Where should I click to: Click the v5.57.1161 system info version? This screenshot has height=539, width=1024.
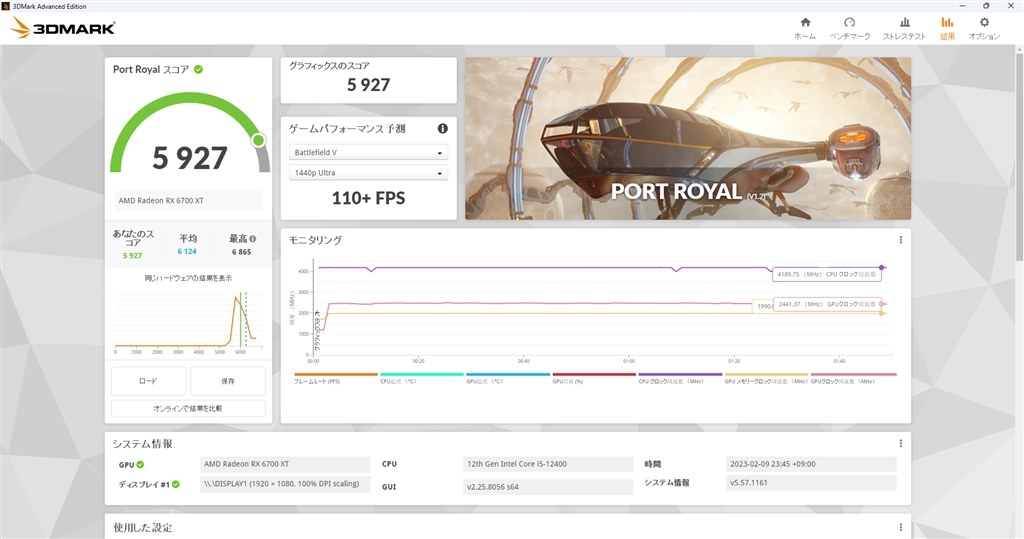point(811,483)
